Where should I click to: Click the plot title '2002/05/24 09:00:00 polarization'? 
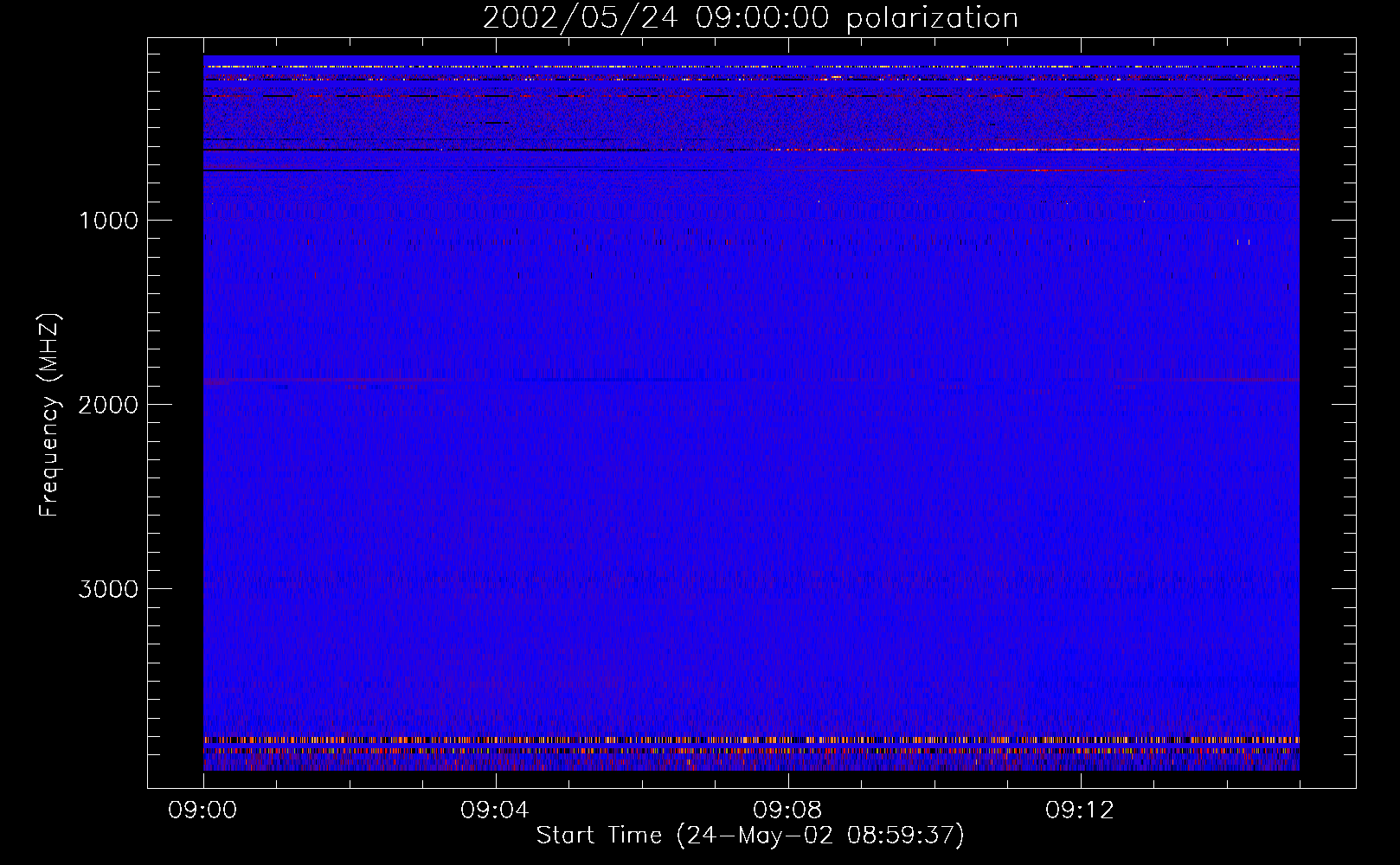[x=750, y=18]
